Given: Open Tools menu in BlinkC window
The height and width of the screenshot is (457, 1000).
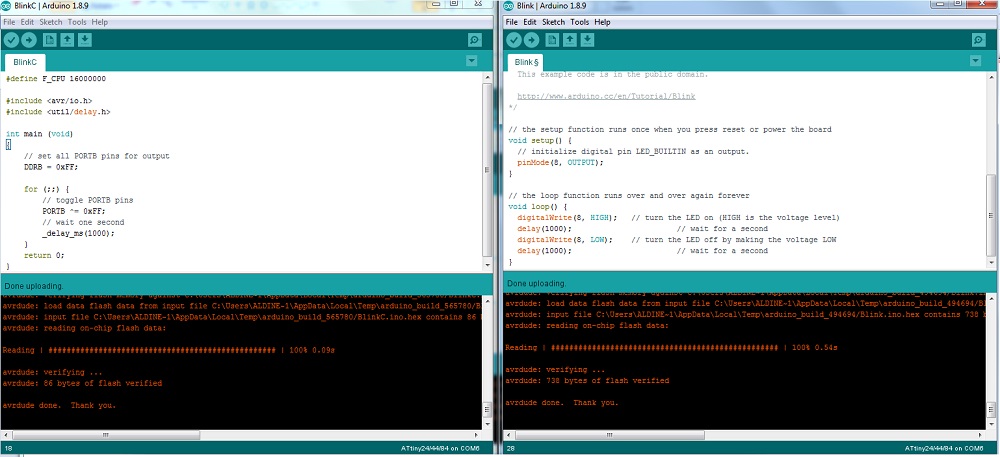Looking at the screenshot, I should (77, 22).
